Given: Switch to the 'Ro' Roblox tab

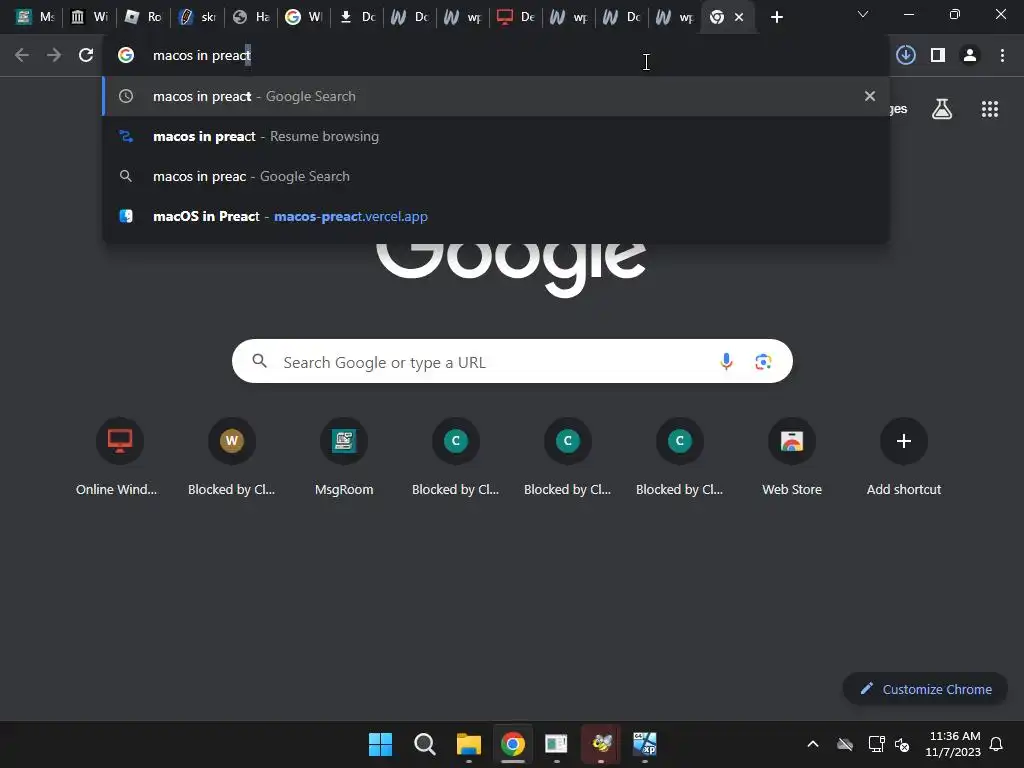Looking at the screenshot, I should [143, 17].
